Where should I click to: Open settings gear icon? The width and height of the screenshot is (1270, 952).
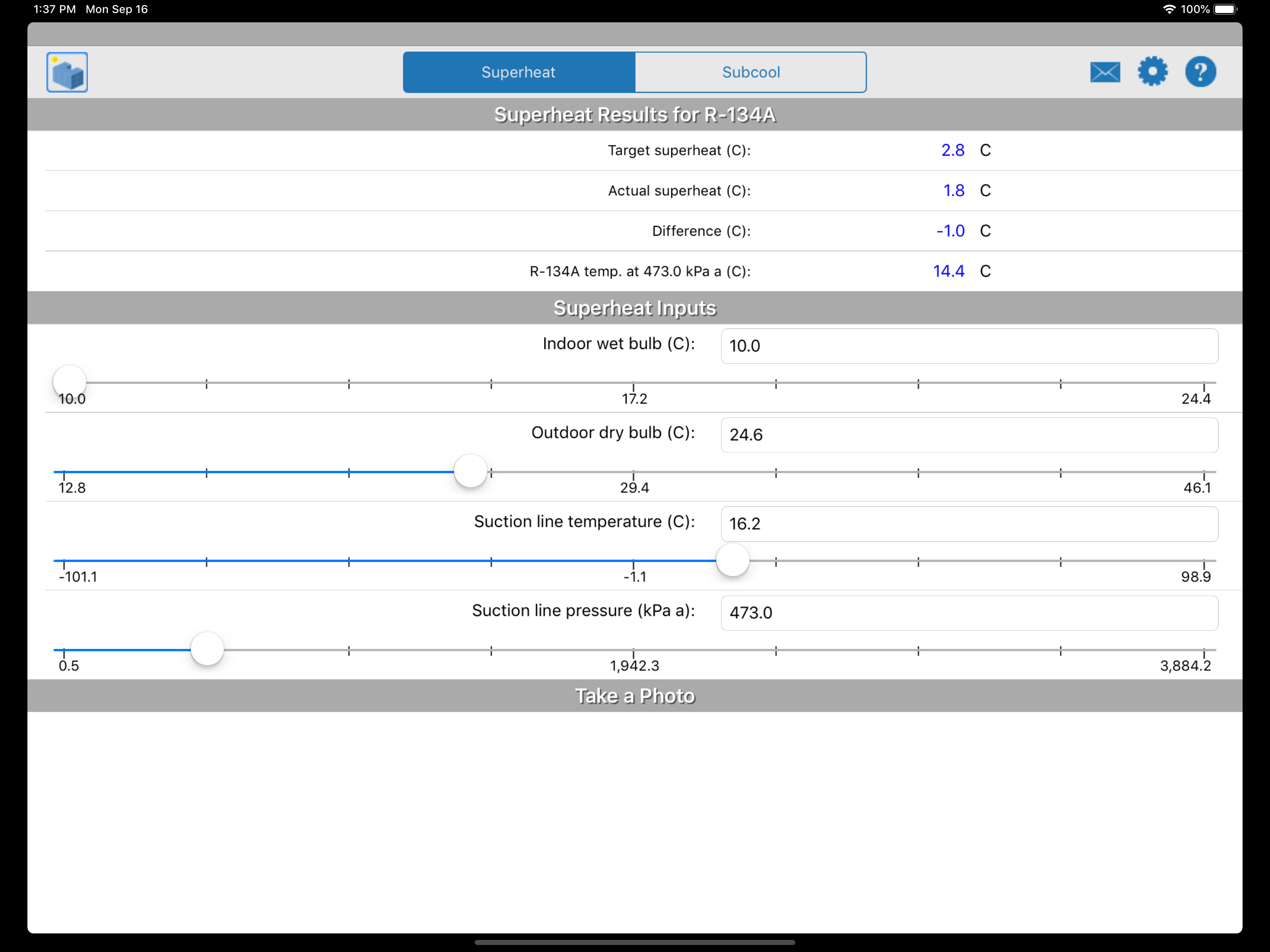(1152, 72)
